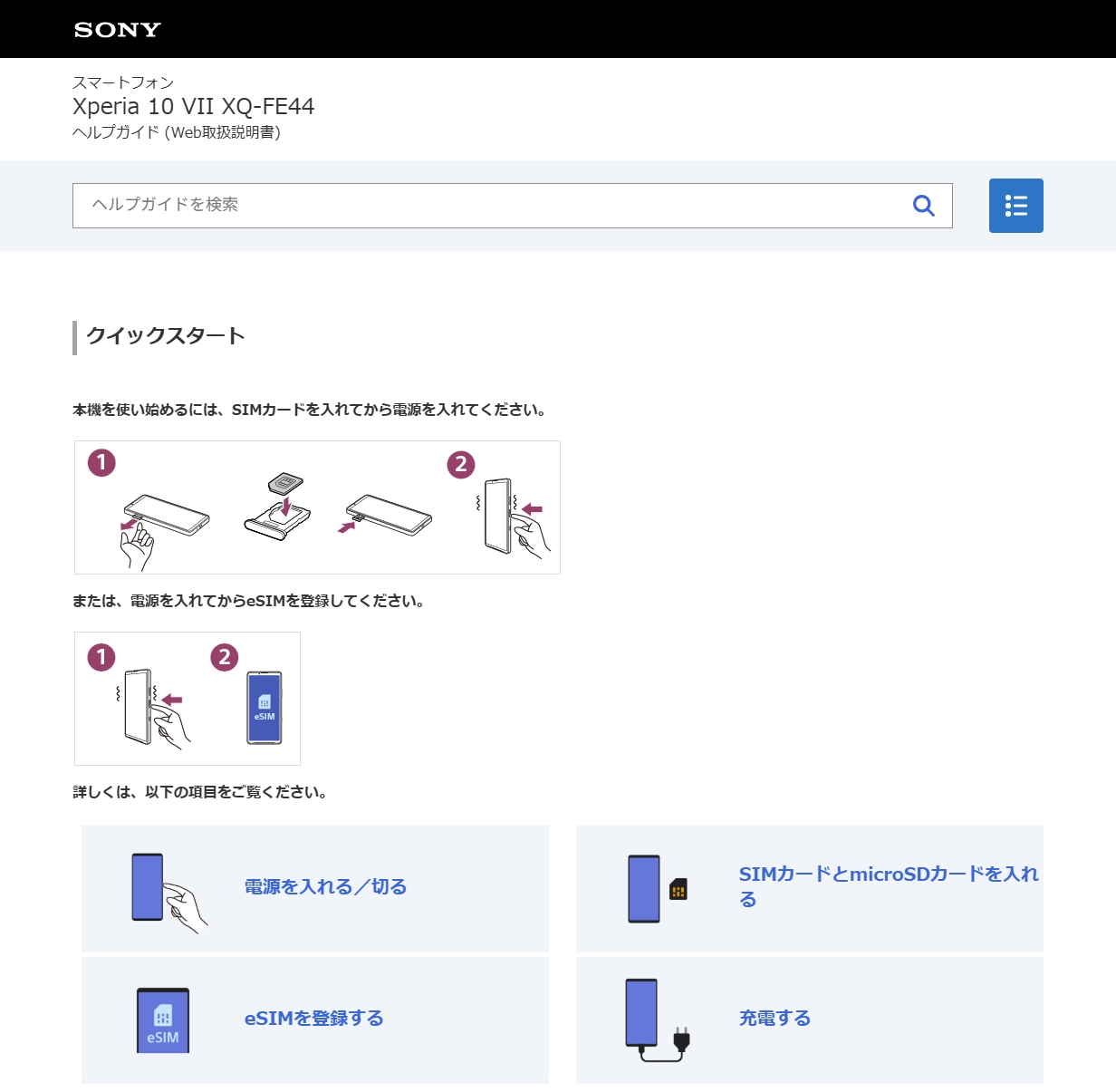
Task: Open the table of contents menu button
Action: (x=1015, y=206)
